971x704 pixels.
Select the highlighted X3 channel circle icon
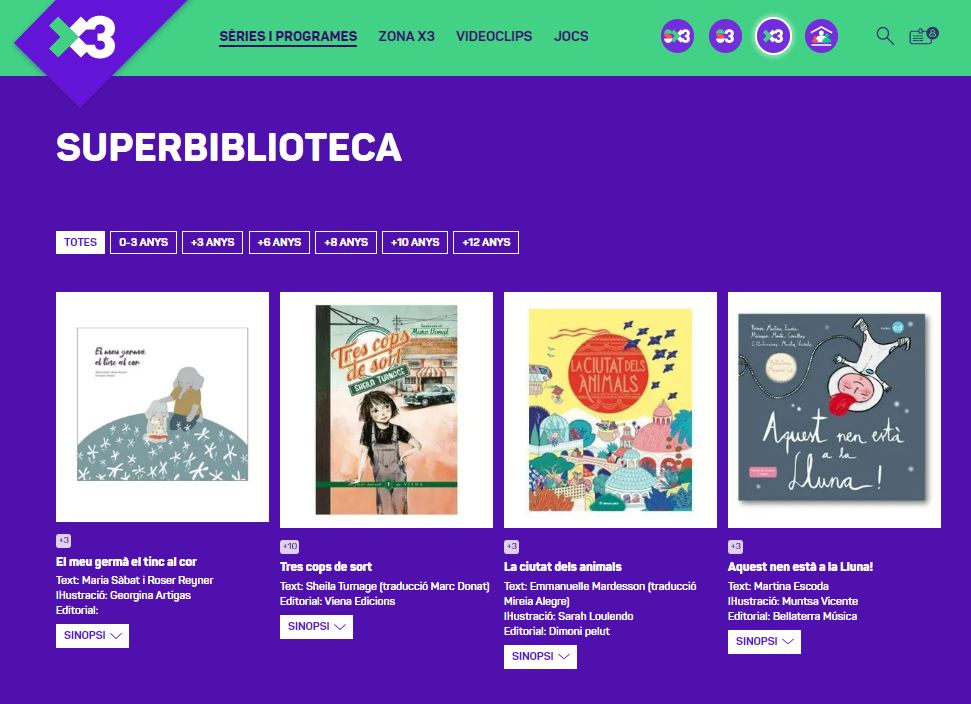pos(773,36)
